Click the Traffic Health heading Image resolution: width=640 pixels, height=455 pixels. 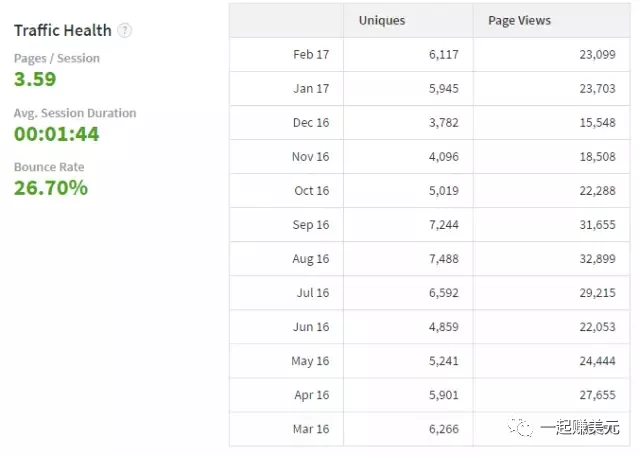point(62,30)
